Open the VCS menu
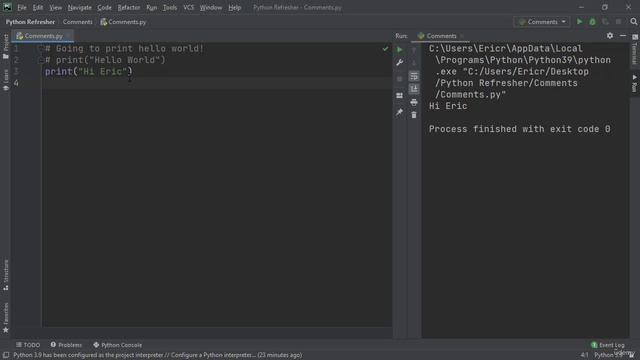Image resolution: width=640 pixels, height=360 pixels. pos(189,7)
